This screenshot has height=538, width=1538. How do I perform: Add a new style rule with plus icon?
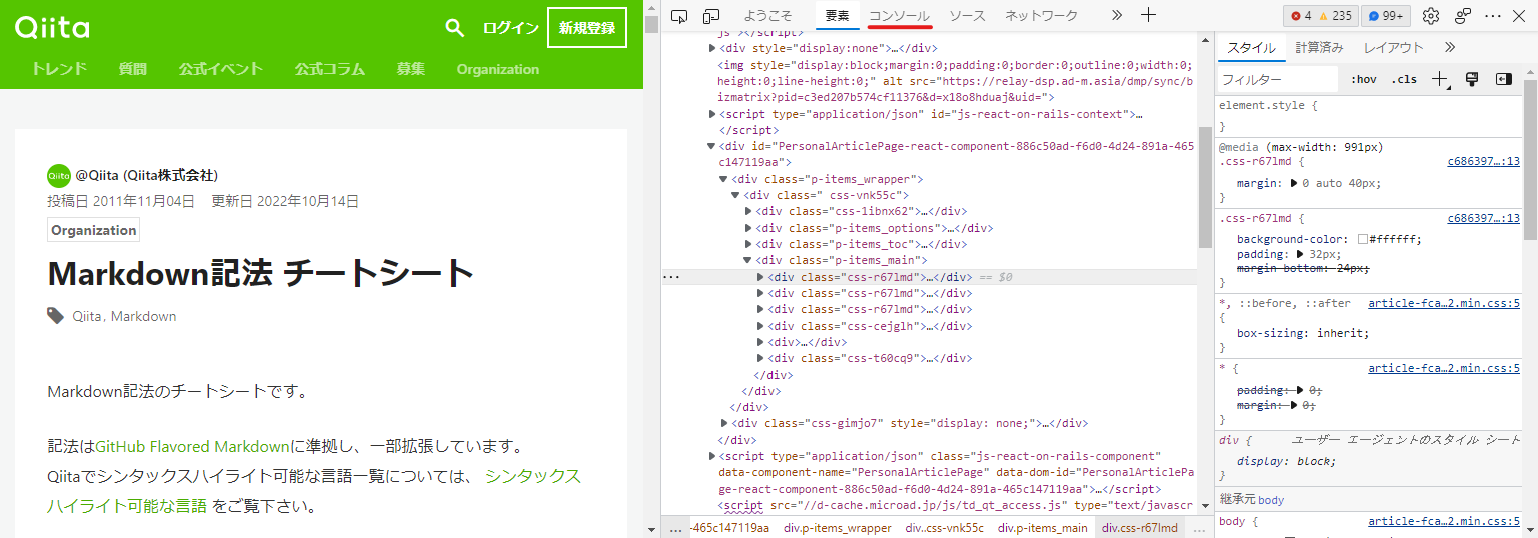pyautogui.click(x=1440, y=79)
